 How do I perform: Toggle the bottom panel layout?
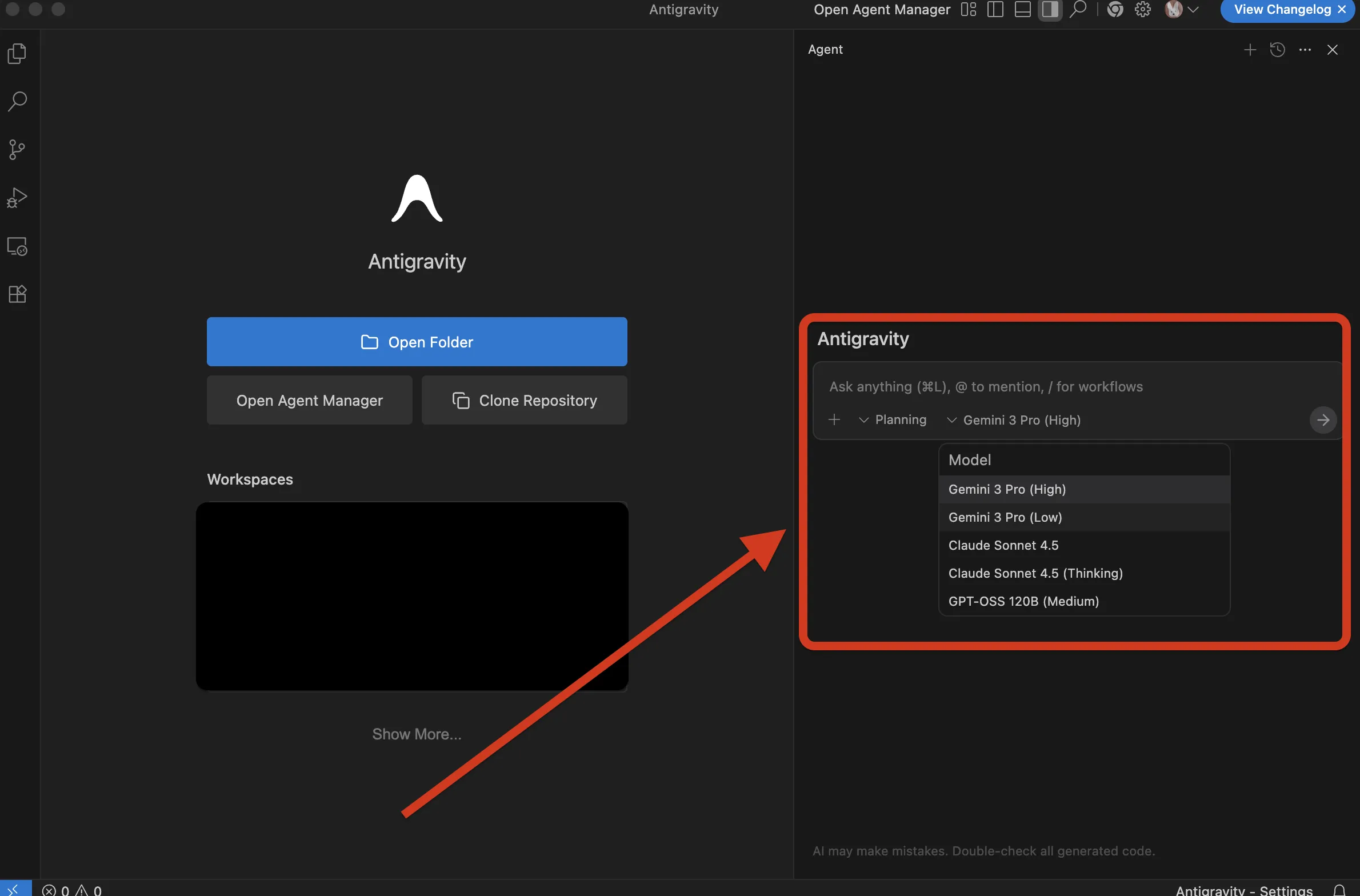[1022, 10]
